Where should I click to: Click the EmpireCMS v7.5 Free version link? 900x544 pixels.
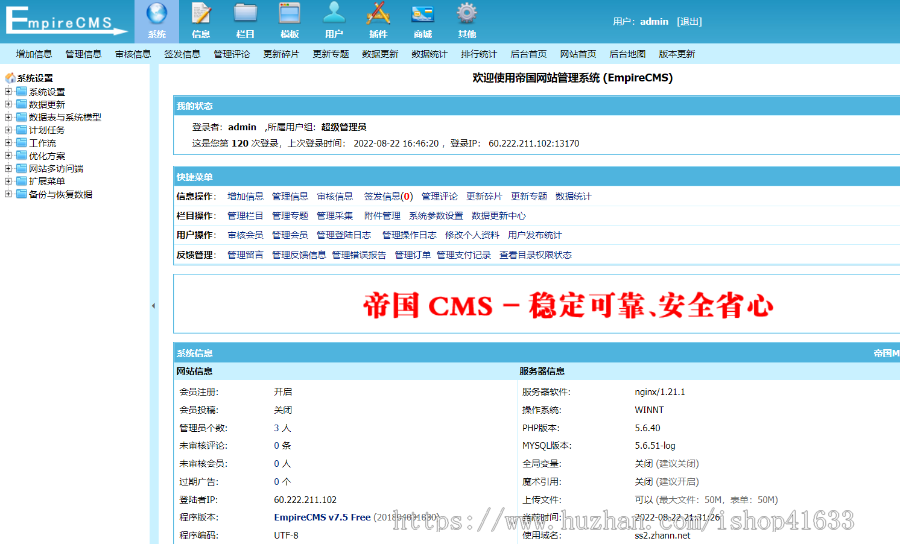(322, 517)
